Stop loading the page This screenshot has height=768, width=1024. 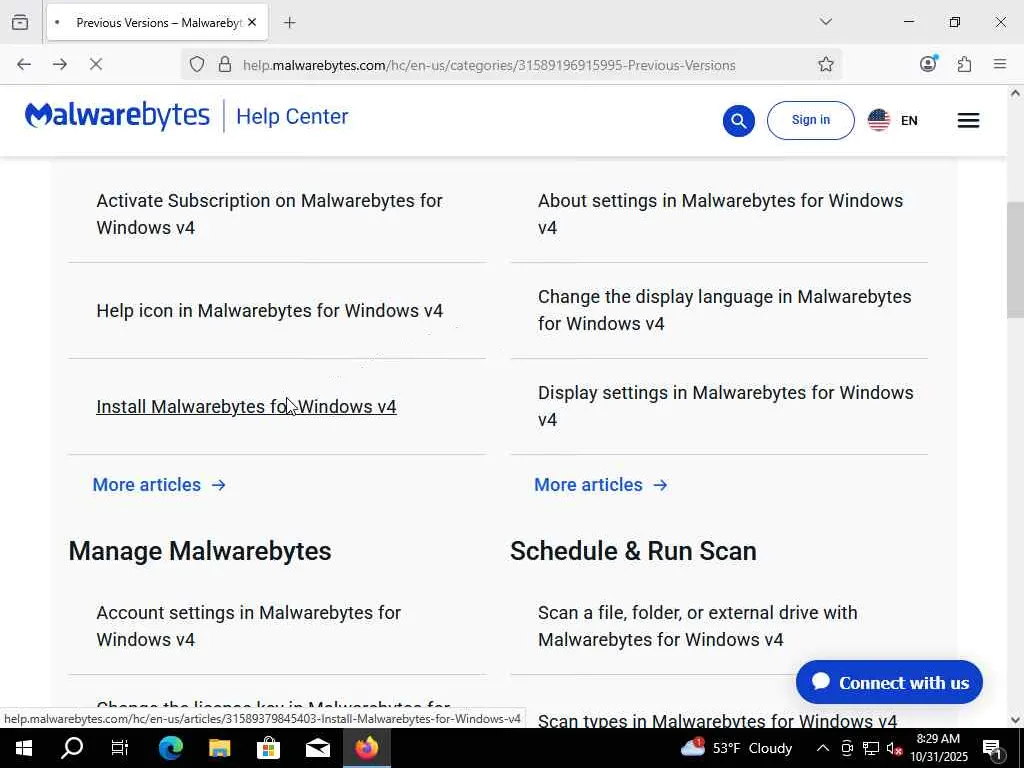[95, 64]
